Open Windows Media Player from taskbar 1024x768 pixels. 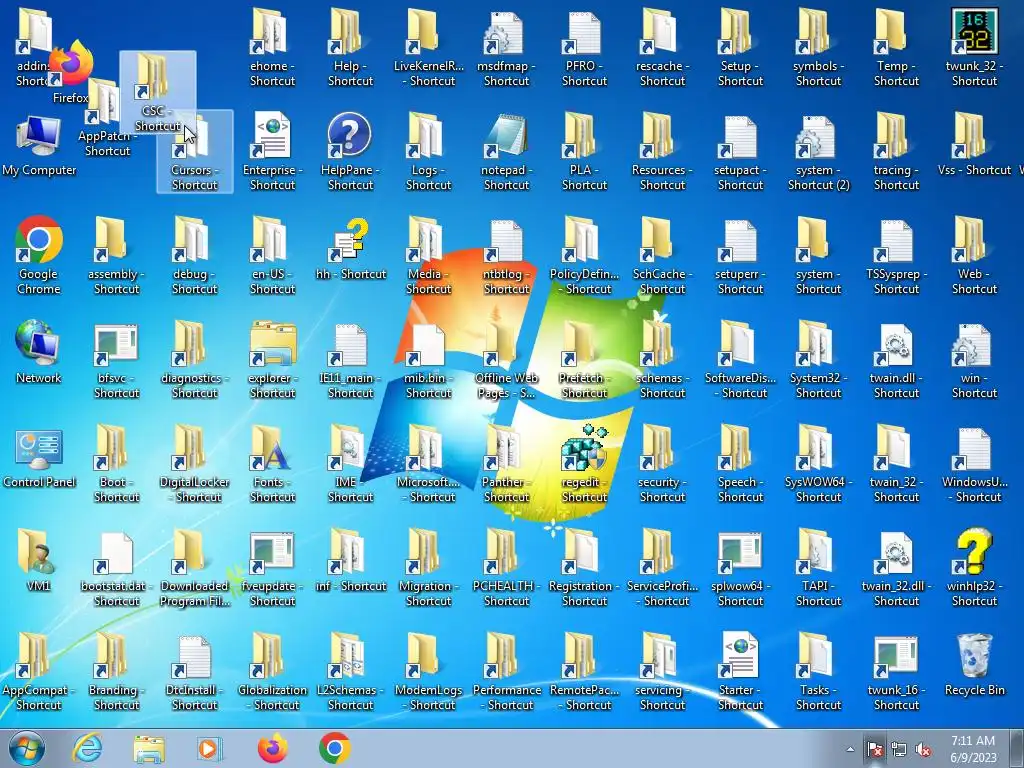point(210,749)
